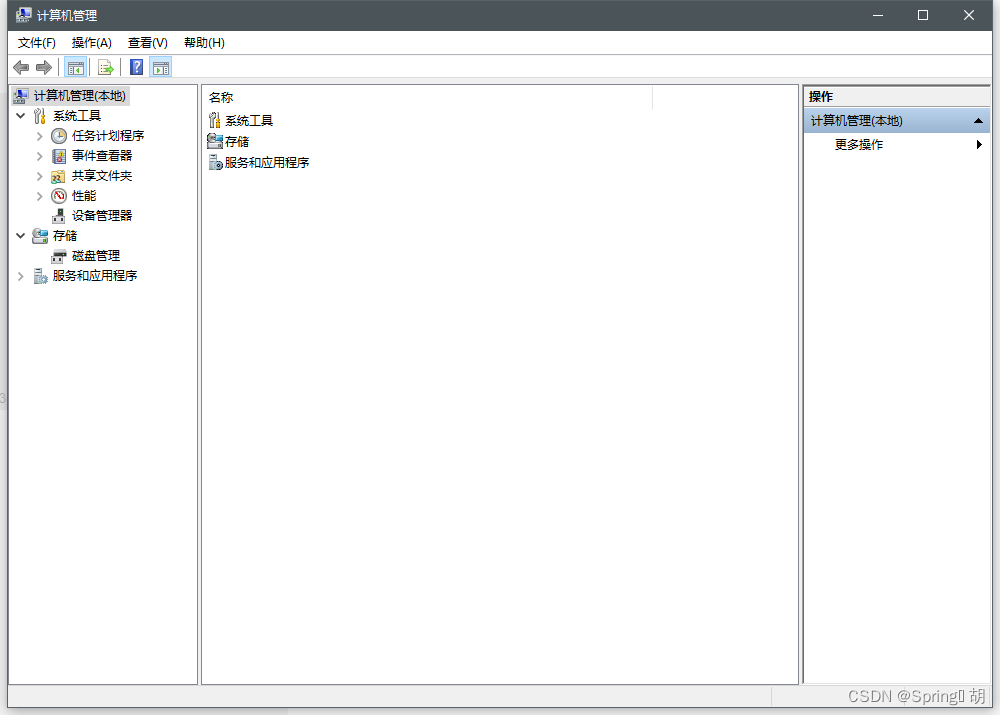
Task: Select 计算机管理(本地) root tree label
Action: click(x=80, y=96)
